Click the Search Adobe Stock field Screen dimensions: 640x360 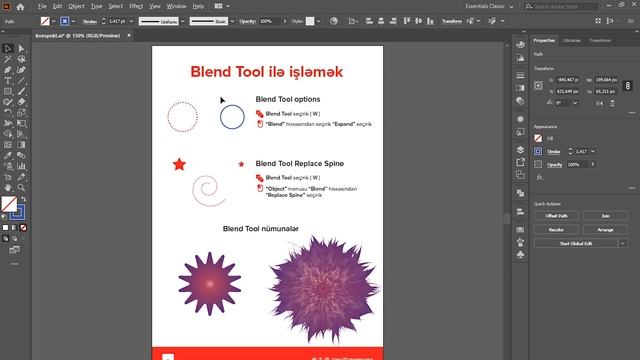click(561, 7)
